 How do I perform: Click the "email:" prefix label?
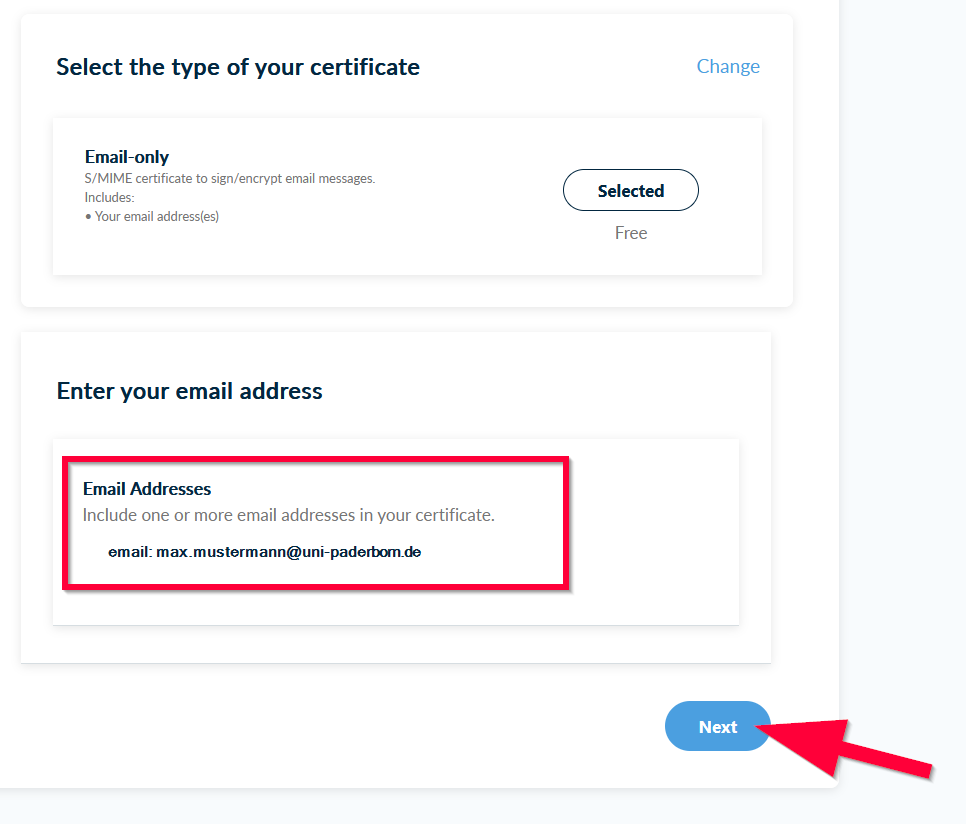click(130, 551)
